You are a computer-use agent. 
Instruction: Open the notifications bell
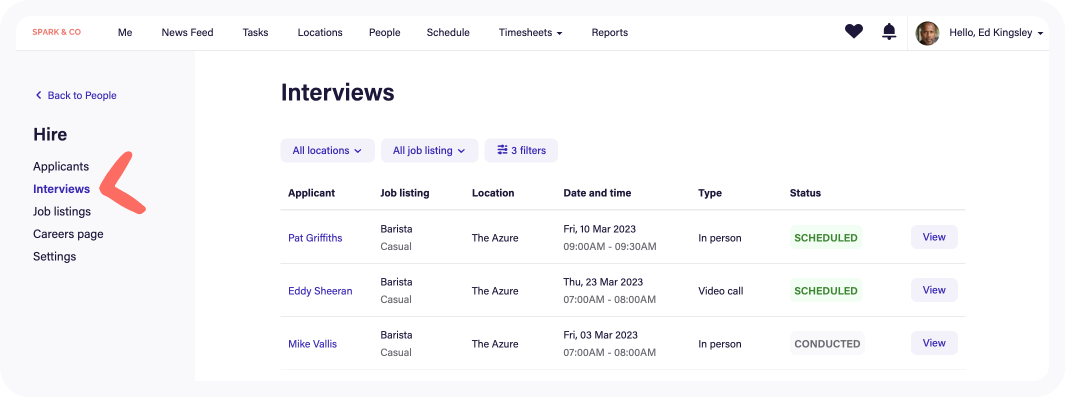coord(889,31)
